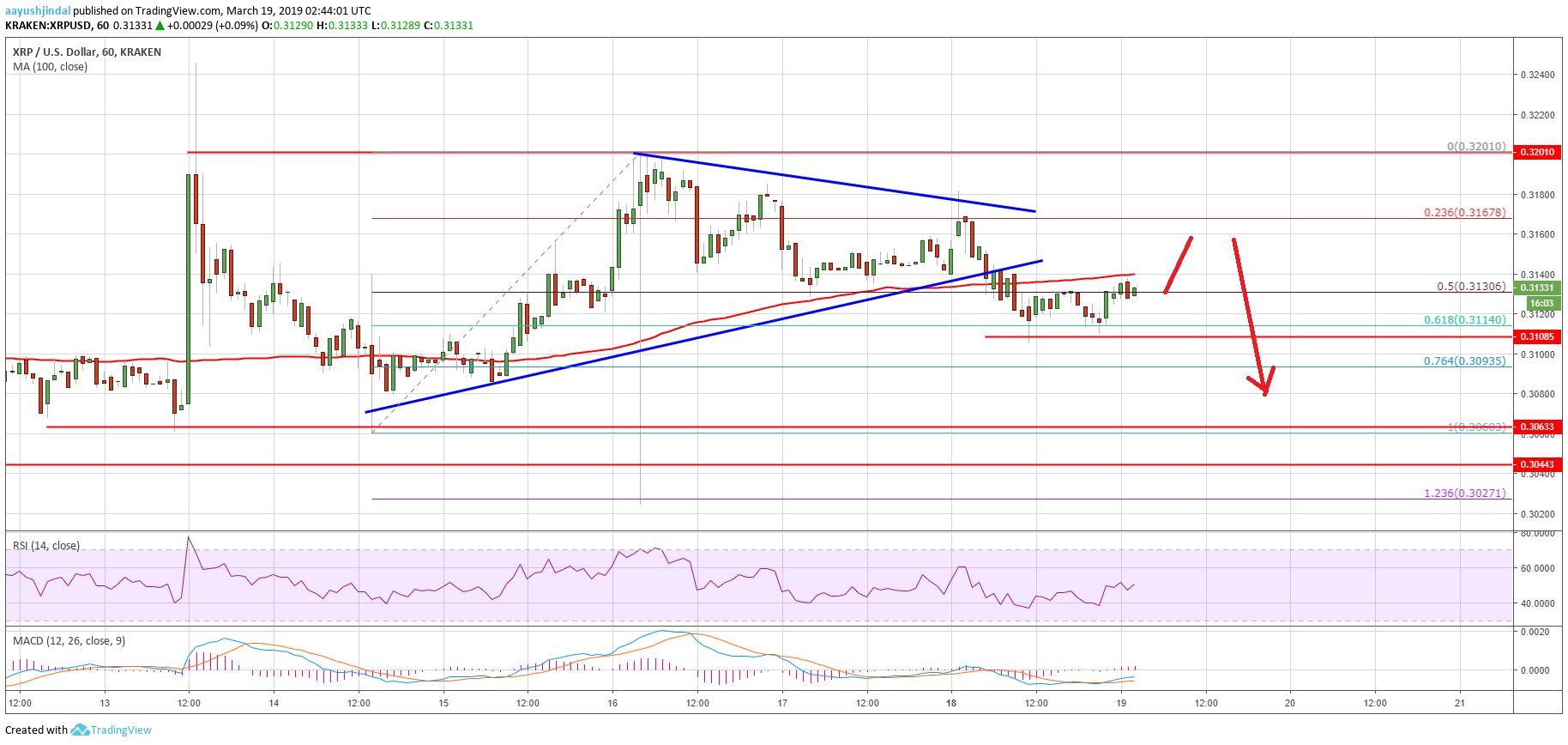Select the 0.764(0.30935) Fibonacci label

(x=1465, y=361)
